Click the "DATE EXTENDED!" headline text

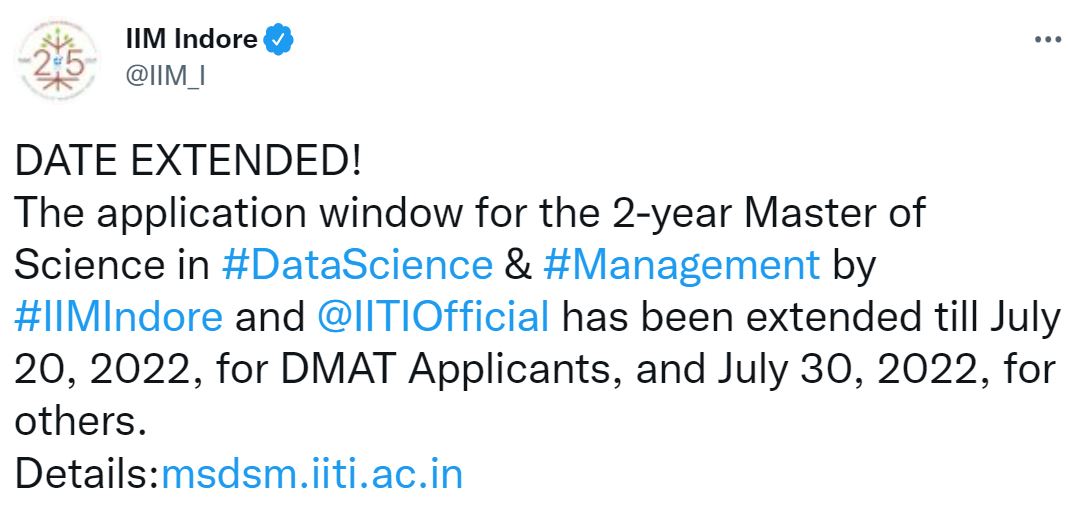click(187, 160)
